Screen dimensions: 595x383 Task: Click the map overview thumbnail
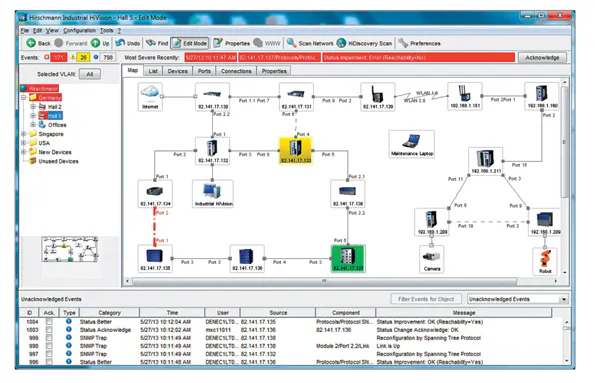(70, 249)
